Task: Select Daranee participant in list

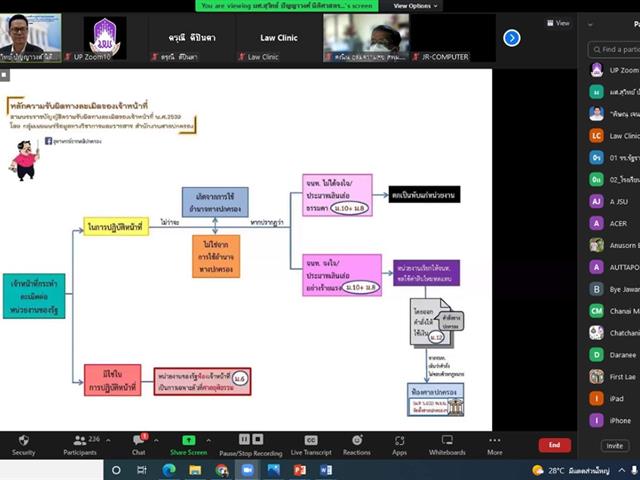Action: [614, 355]
